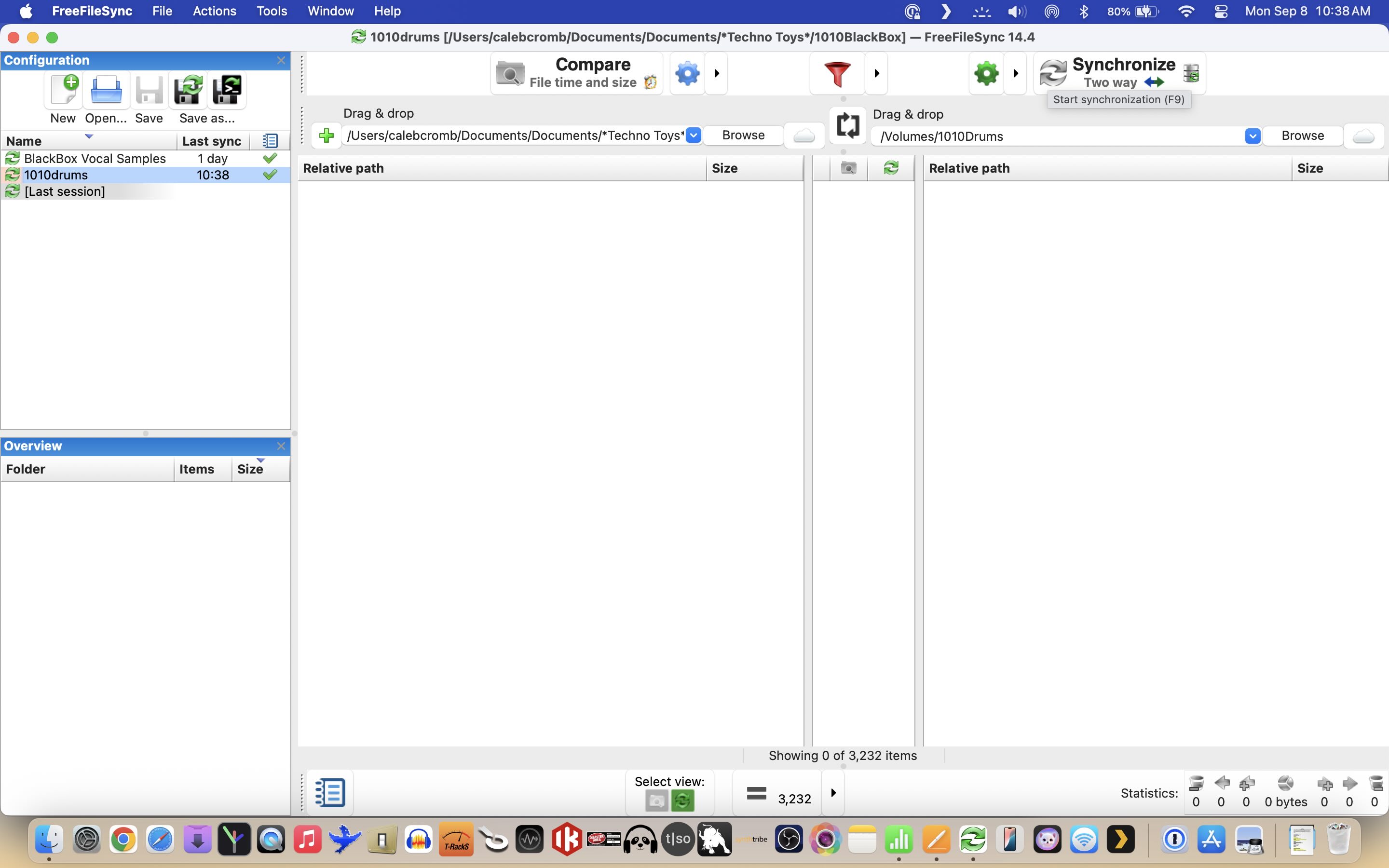This screenshot has height=868, width=1389.
Task: Open synchronization settings green gear
Action: pos(986,73)
